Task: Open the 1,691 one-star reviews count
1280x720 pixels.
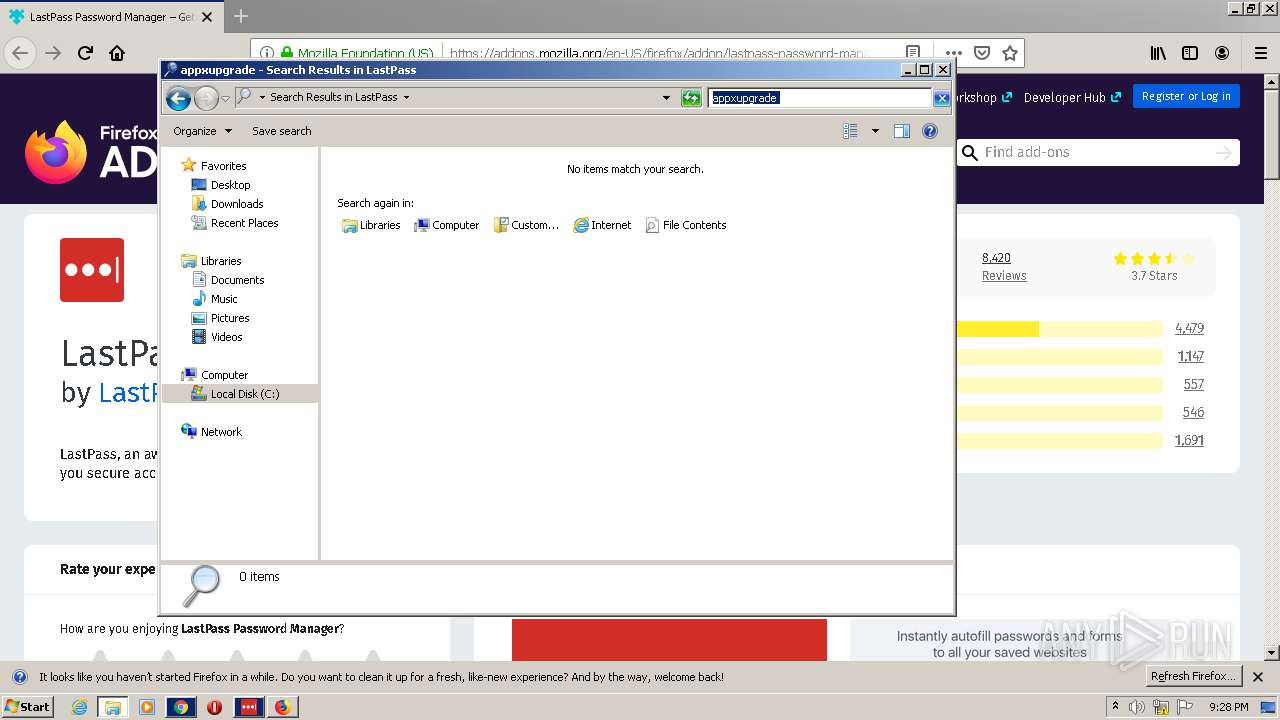Action: coord(1189,440)
